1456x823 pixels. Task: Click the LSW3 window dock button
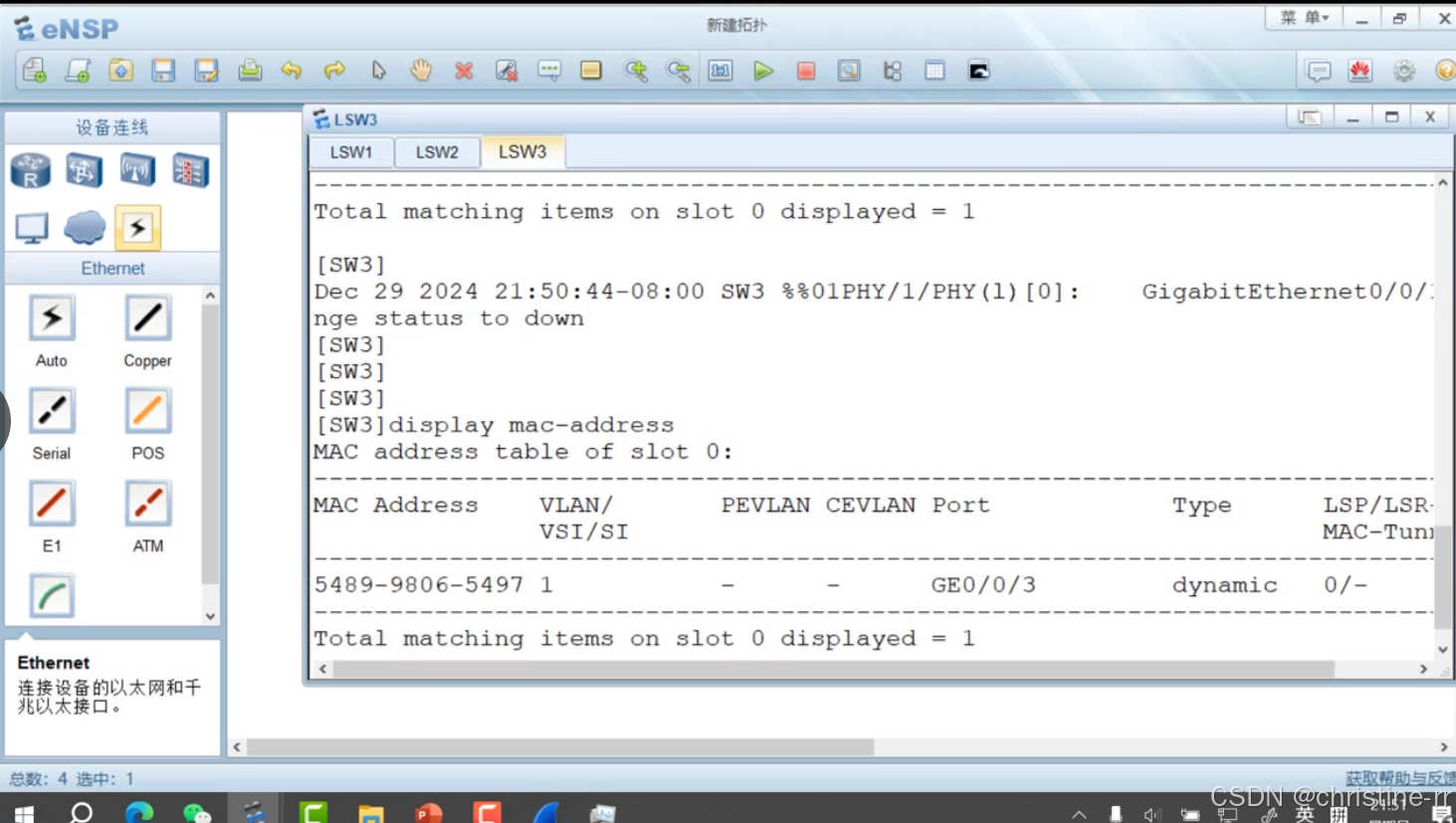[1309, 117]
